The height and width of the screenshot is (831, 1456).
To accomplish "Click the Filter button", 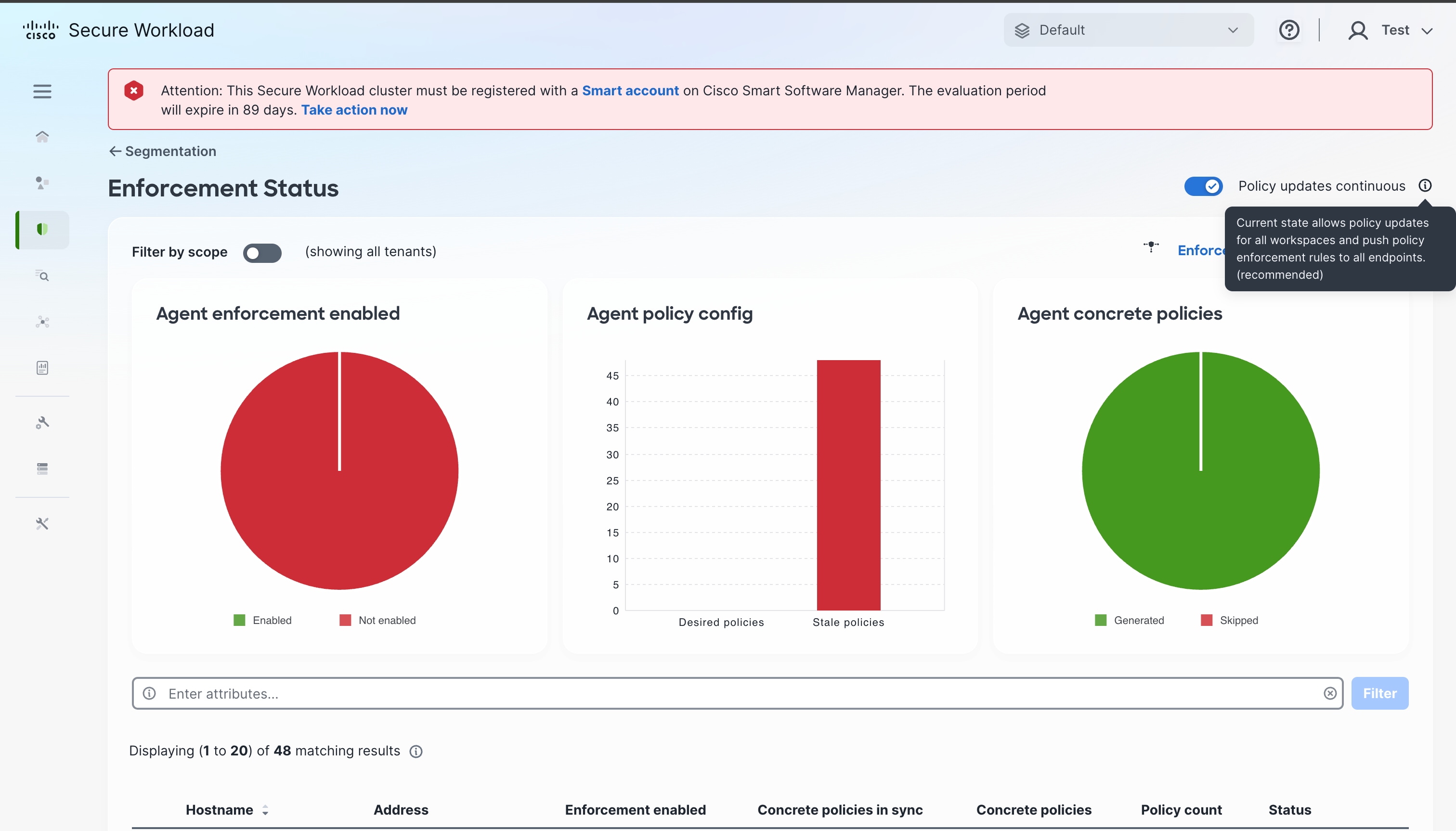I will click(1379, 693).
